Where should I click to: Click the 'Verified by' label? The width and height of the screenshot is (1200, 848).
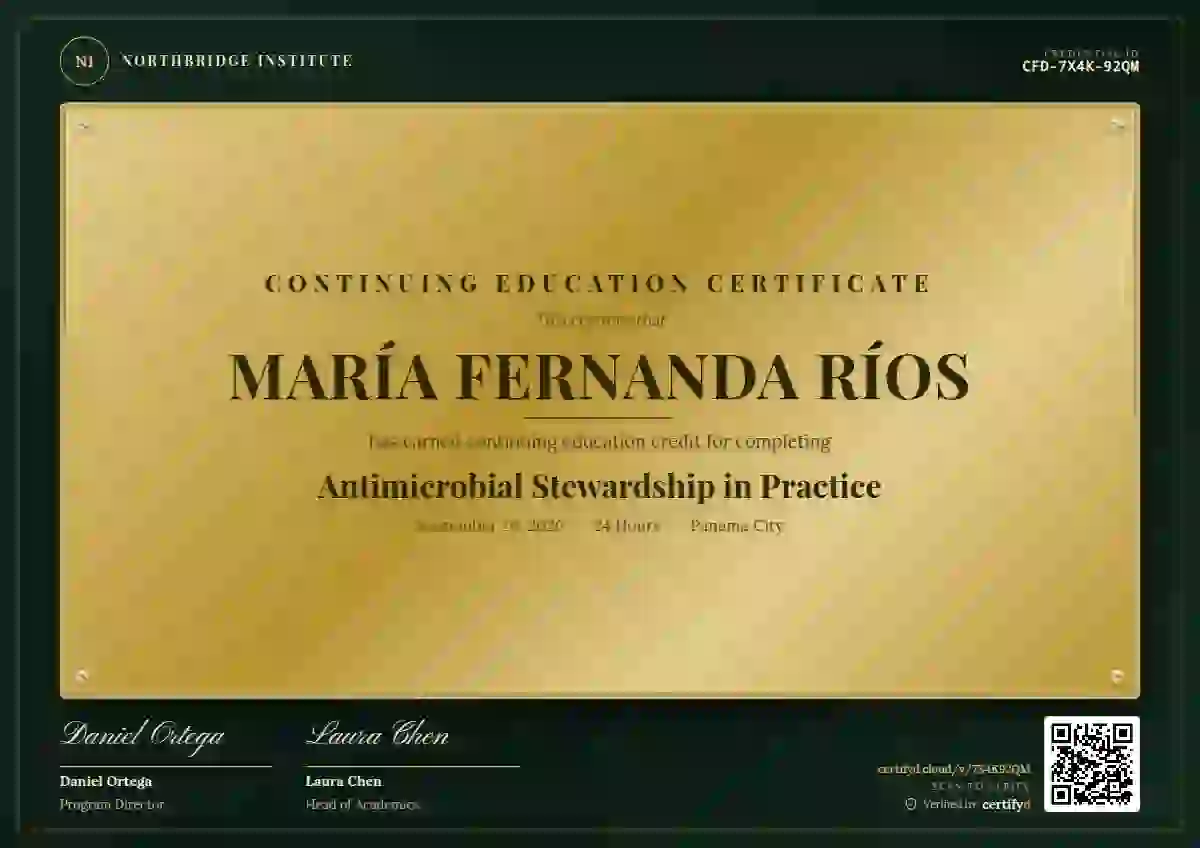pyautogui.click(x=950, y=804)
